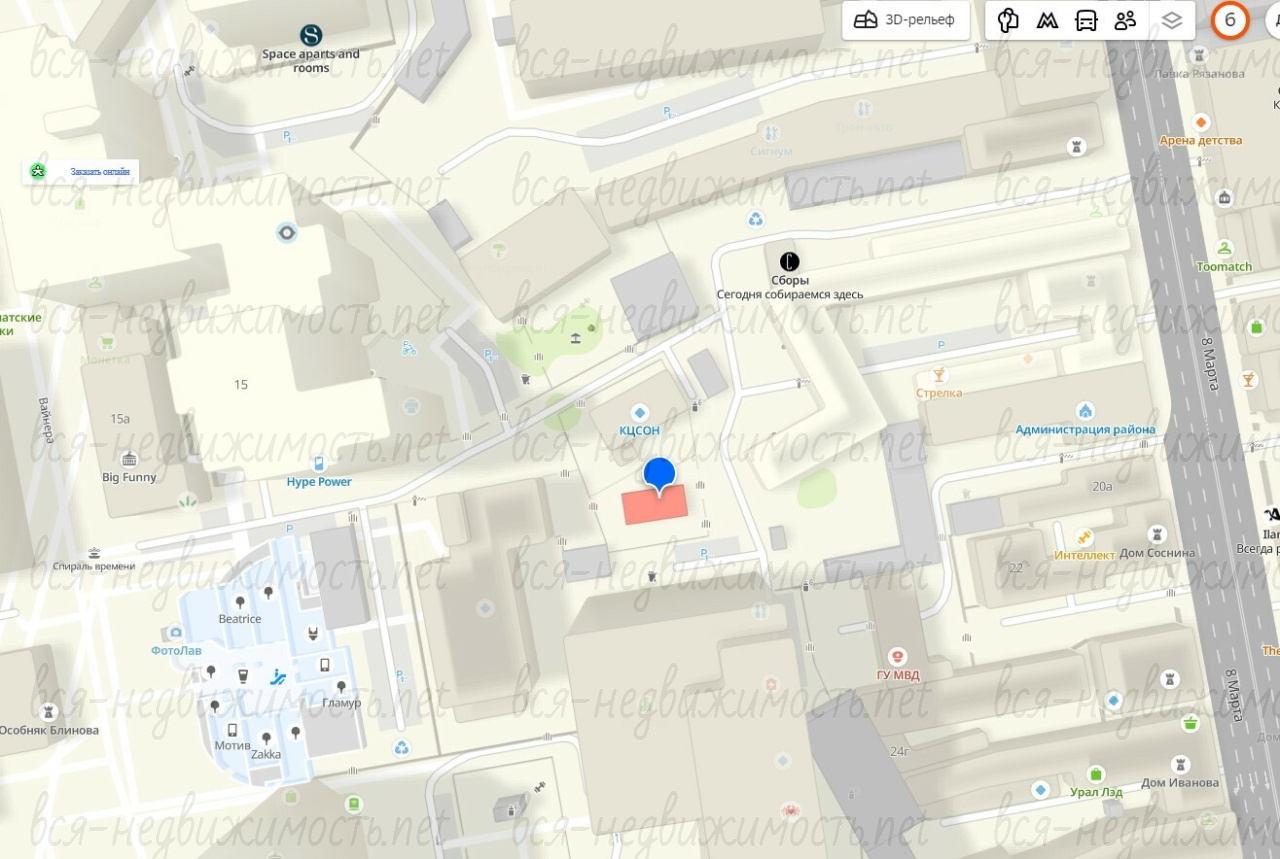Open the Toomatch green icon
The height and width of the screenshot is (859, 1280).
click(x=1224, y=249)
